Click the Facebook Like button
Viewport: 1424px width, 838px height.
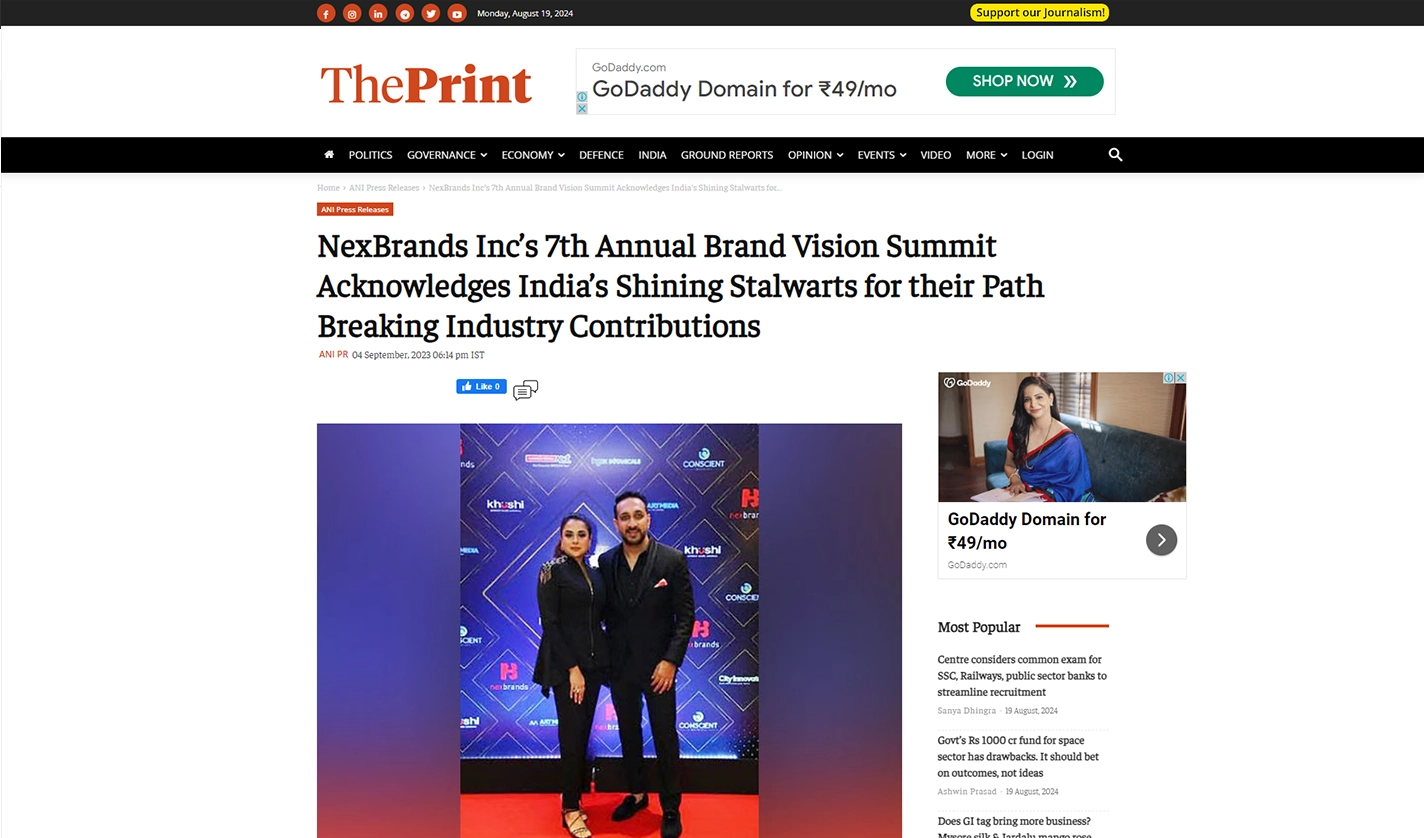pyautogui.click(x=481, y=387)
